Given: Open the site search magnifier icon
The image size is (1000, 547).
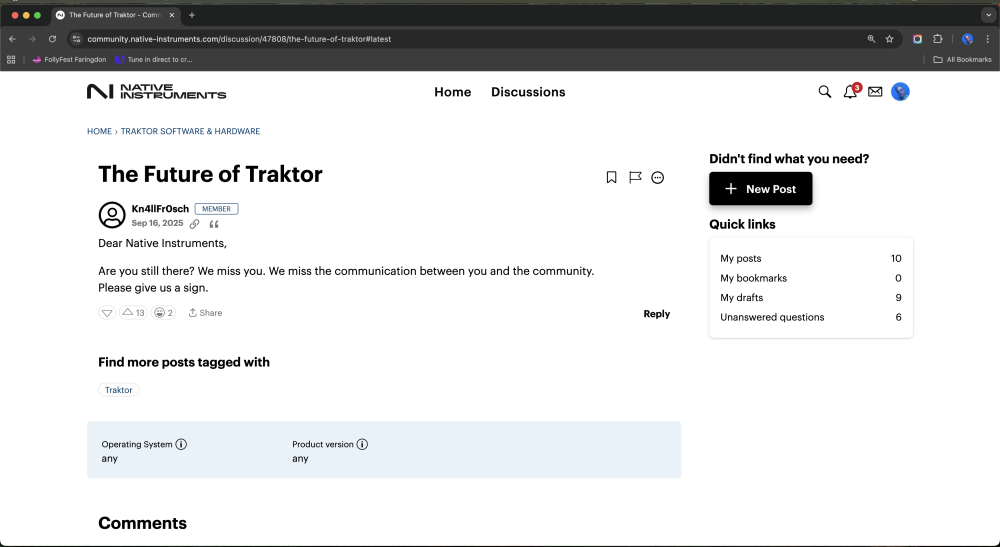Looking at the screenshot, I should pos(825,92).
